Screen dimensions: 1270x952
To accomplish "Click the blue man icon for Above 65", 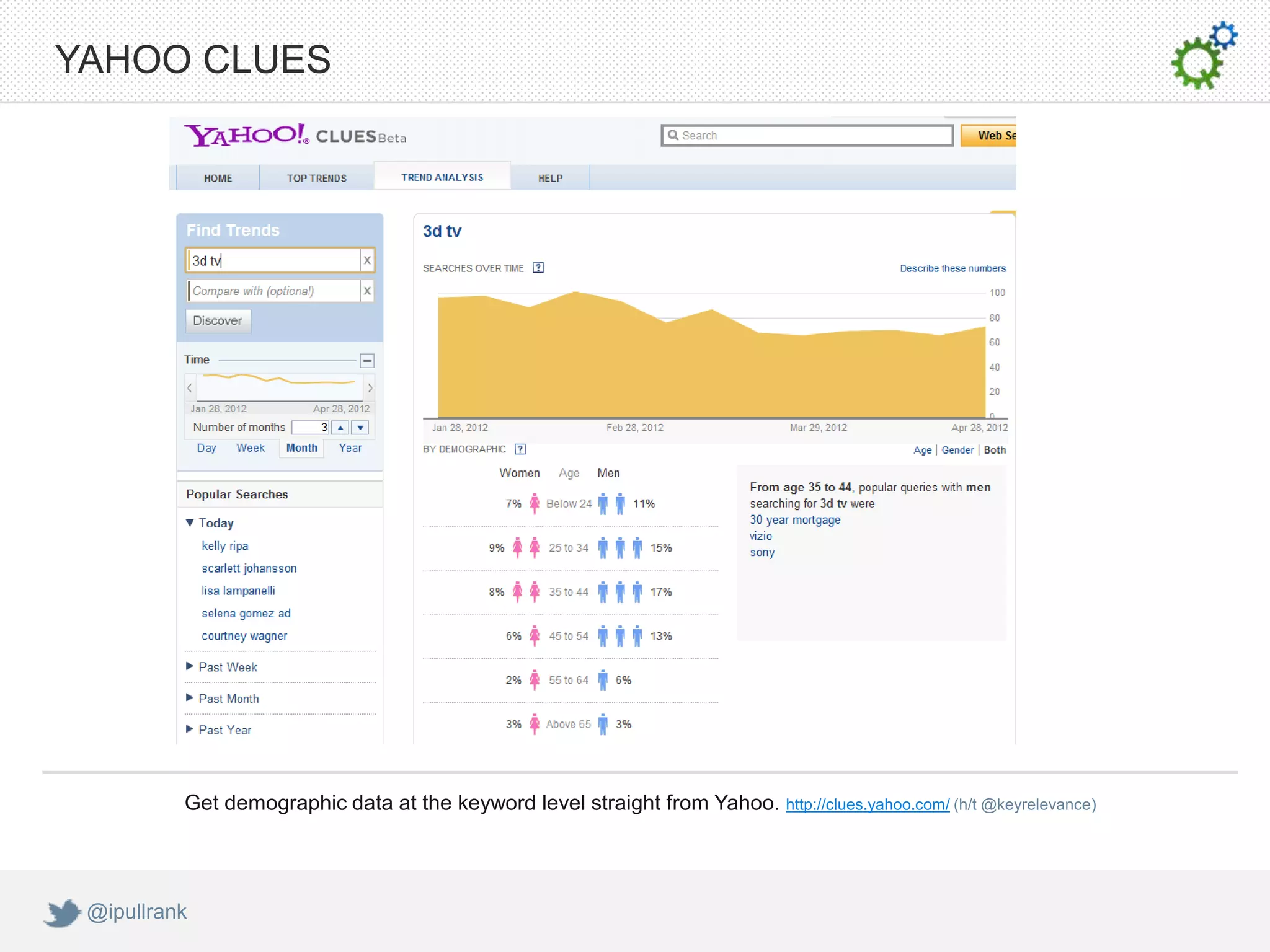I will pos(603,725).
